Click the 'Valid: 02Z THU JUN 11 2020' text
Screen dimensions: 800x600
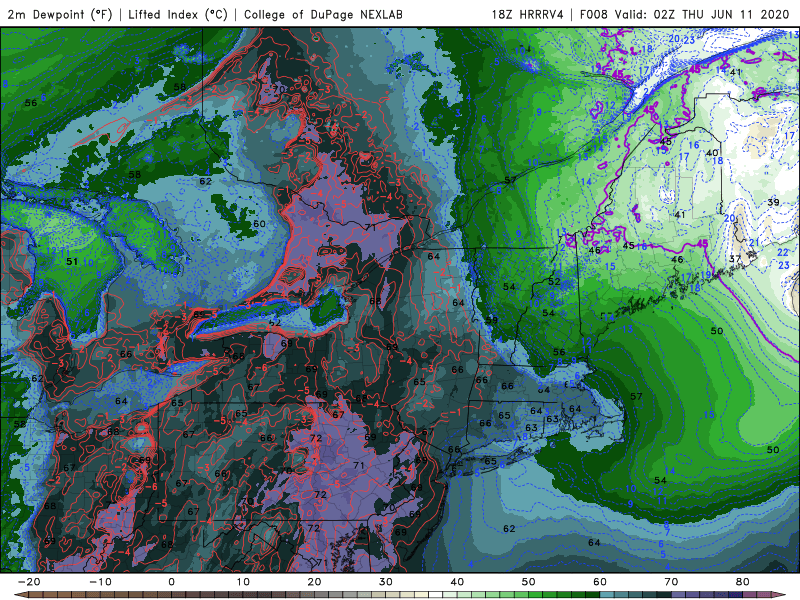tap(702, 14)
